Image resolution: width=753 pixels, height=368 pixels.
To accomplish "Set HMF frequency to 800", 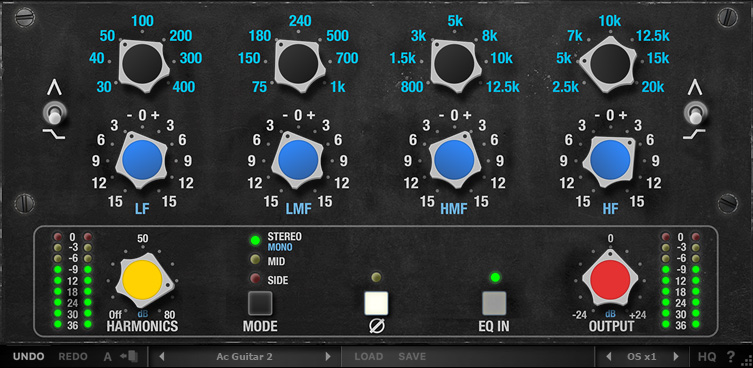I will 413,86.
